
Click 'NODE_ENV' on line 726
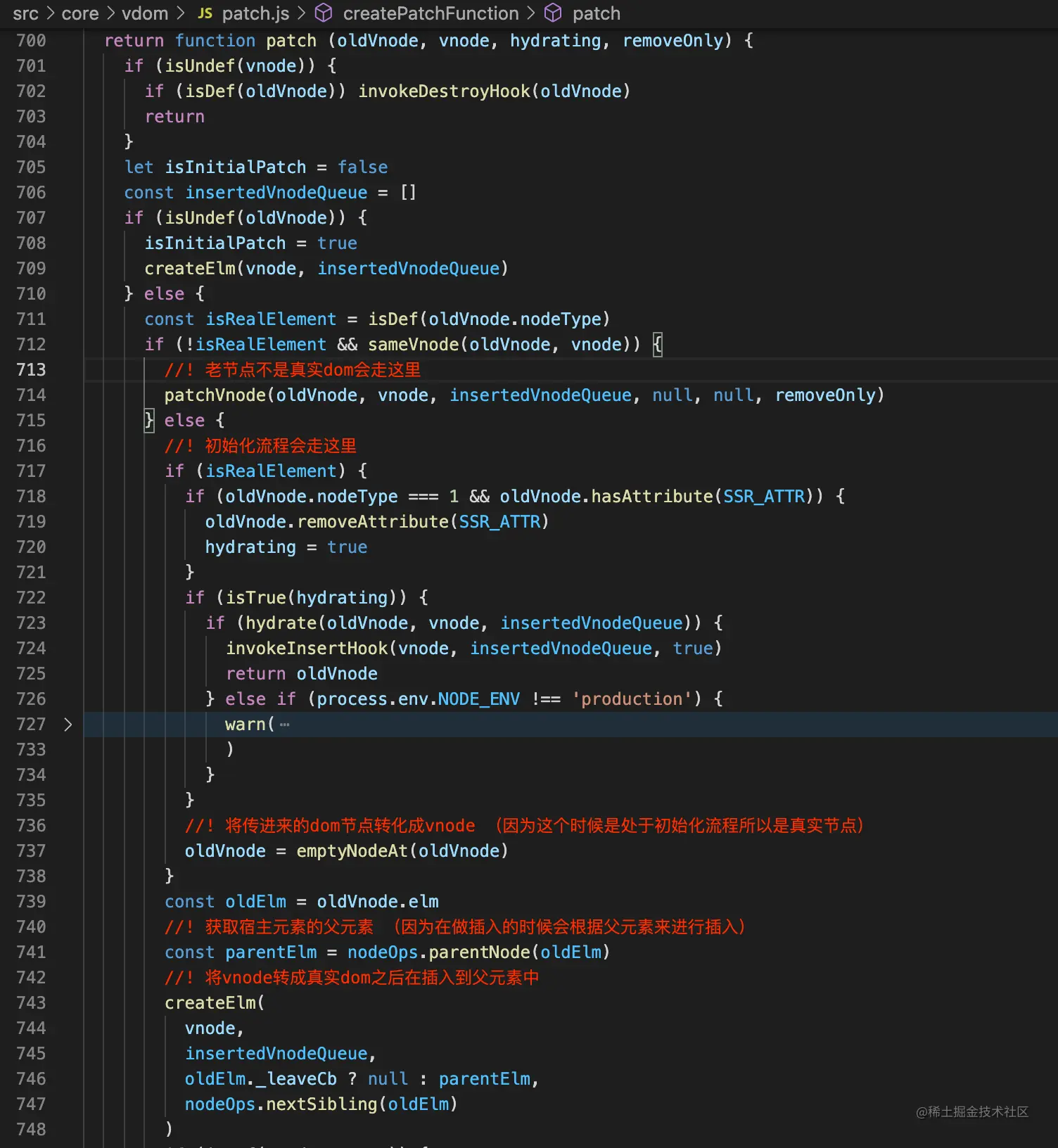pos(478,699)
